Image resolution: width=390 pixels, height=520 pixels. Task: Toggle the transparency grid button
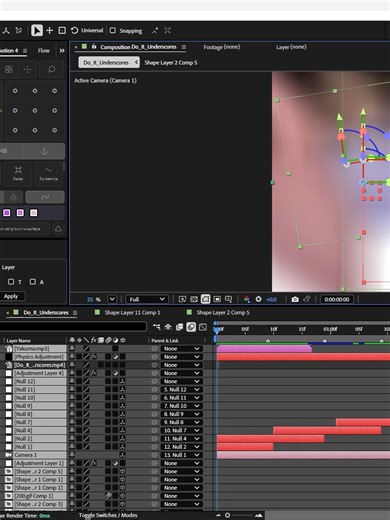point(194,299)
